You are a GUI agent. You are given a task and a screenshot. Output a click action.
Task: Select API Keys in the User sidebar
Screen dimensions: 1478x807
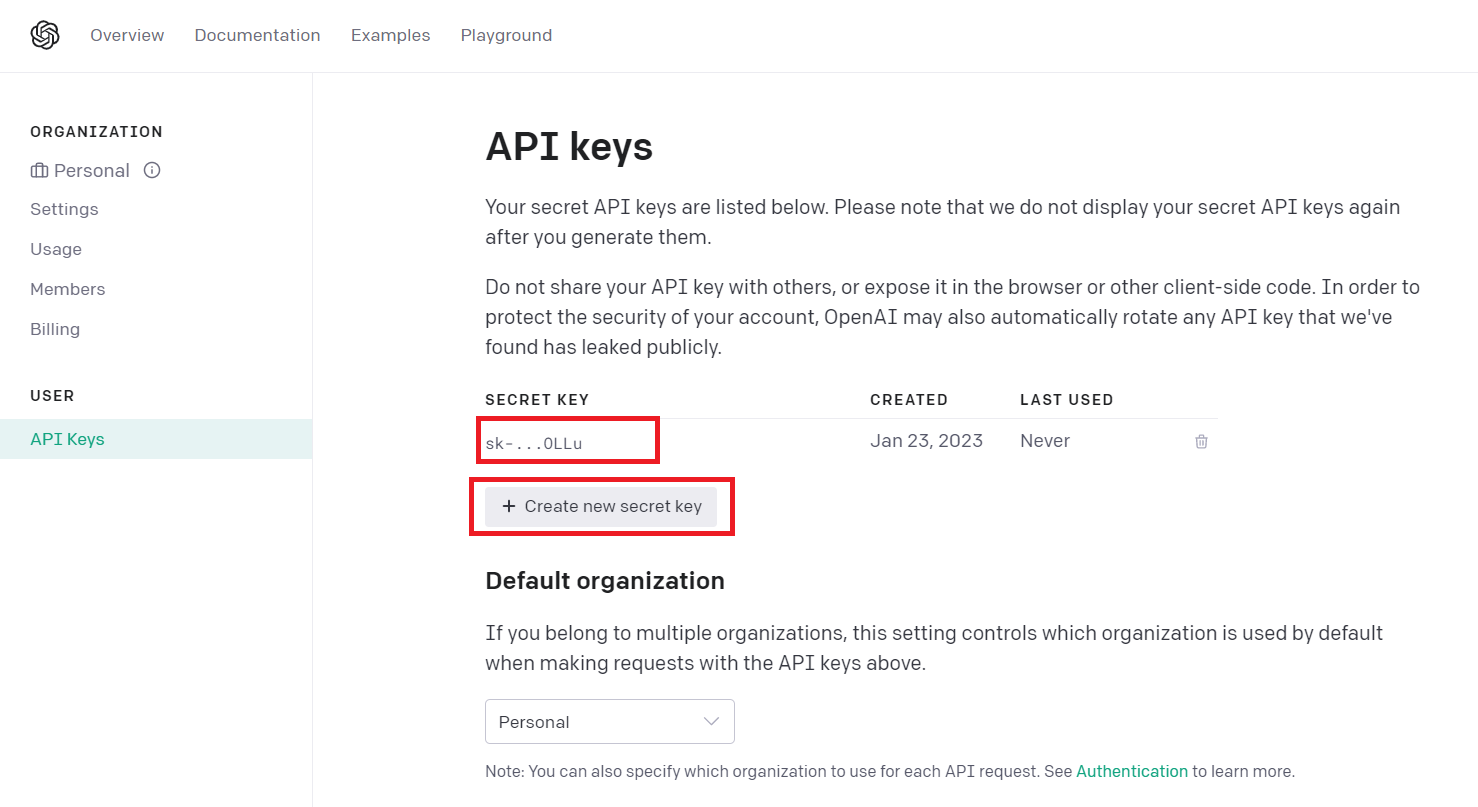67,439
